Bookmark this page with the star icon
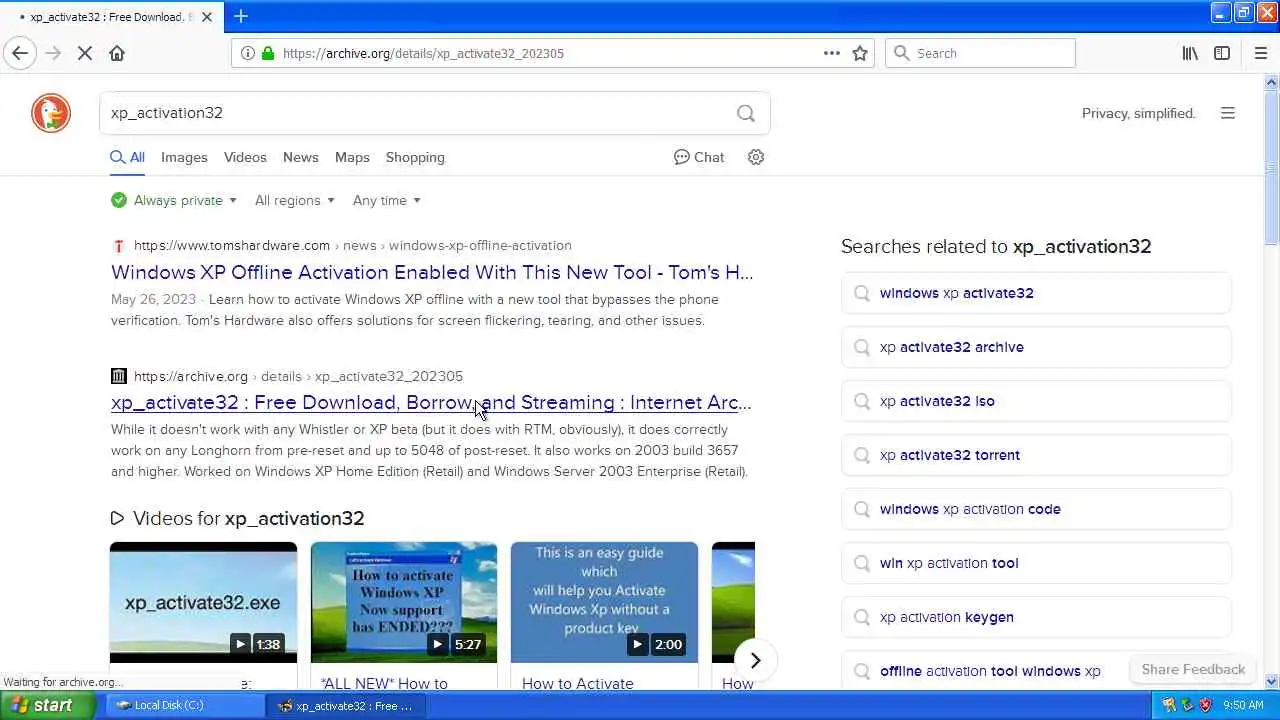 point(860,53)
